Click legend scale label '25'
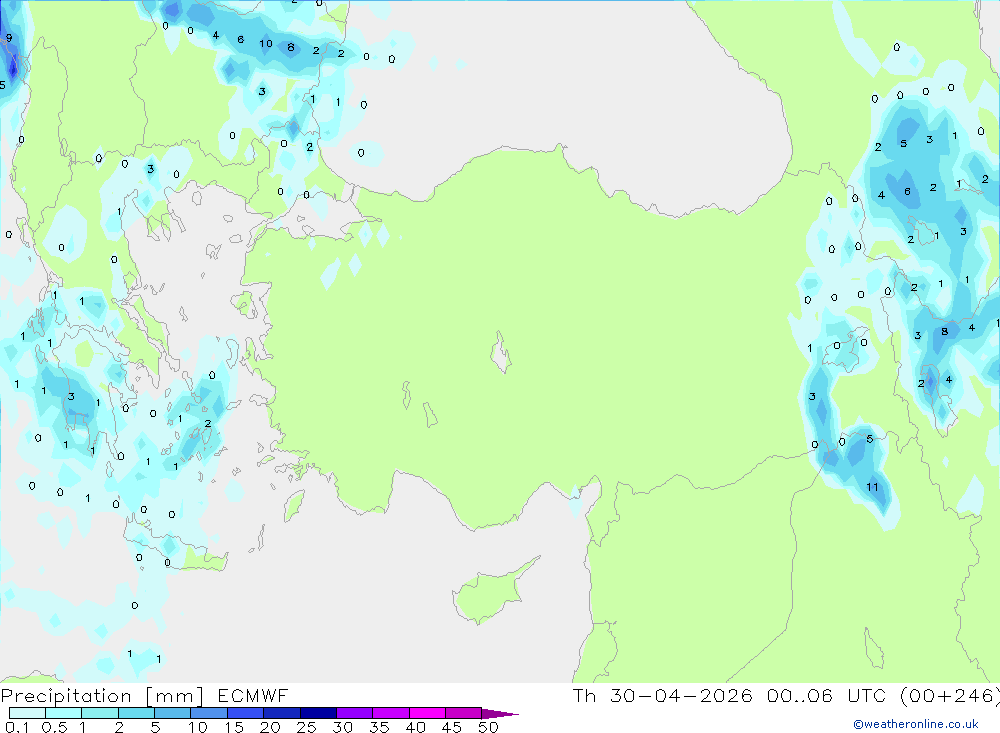Screen dimensions: 1000x733 (x=307, y=727)
